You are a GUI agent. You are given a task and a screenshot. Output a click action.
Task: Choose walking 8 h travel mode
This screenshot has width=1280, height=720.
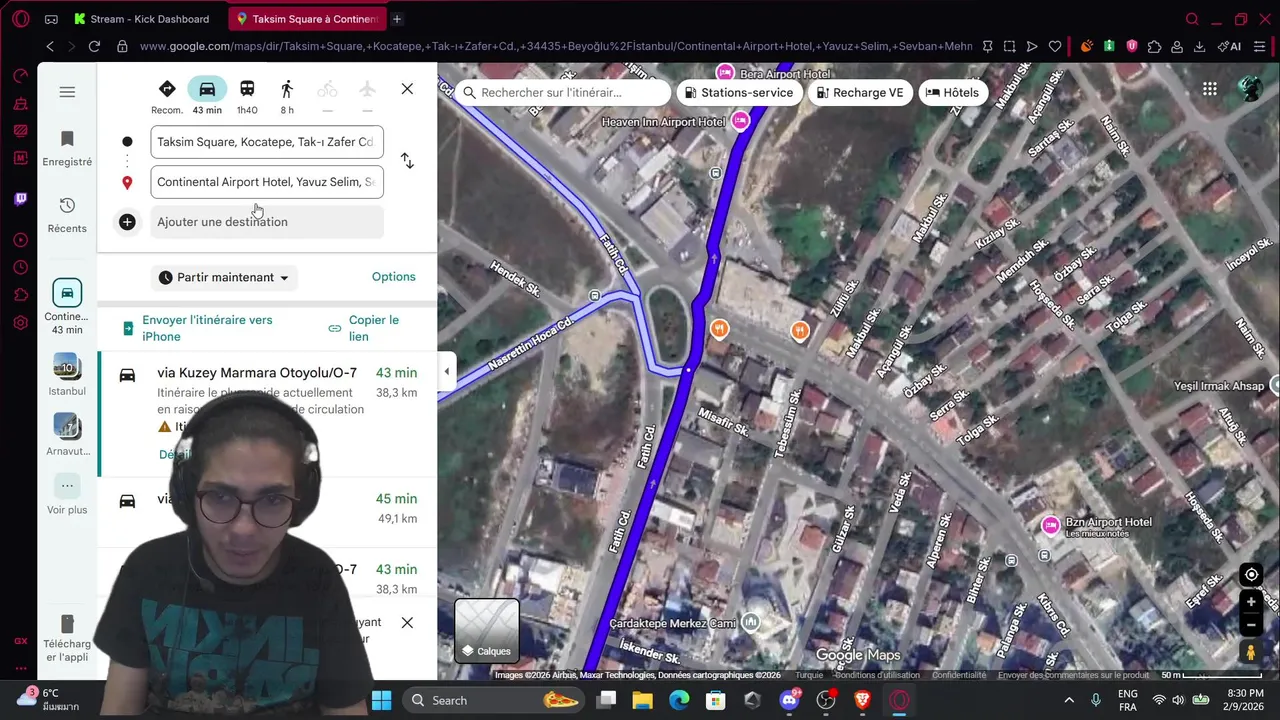(x=287, y=97)
